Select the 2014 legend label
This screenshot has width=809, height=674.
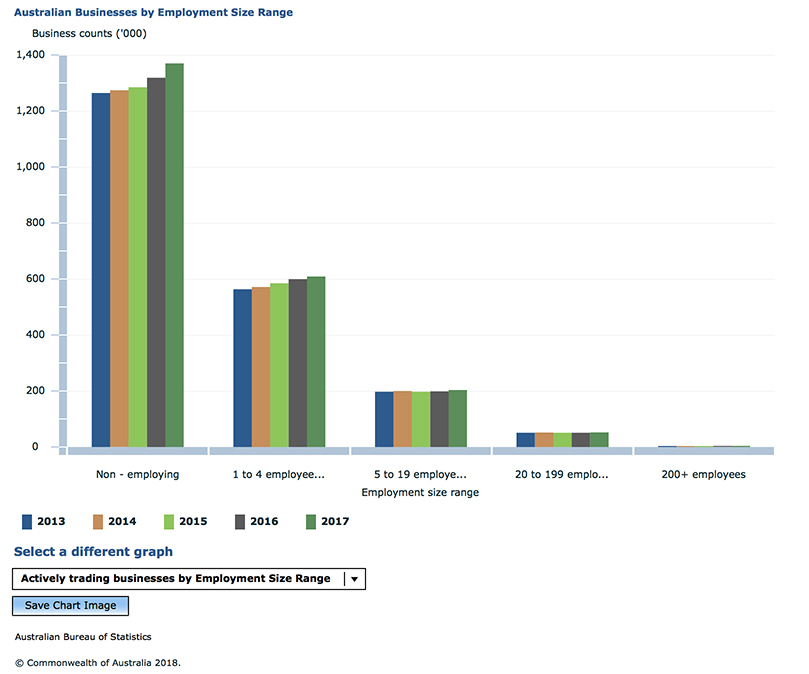122,521
